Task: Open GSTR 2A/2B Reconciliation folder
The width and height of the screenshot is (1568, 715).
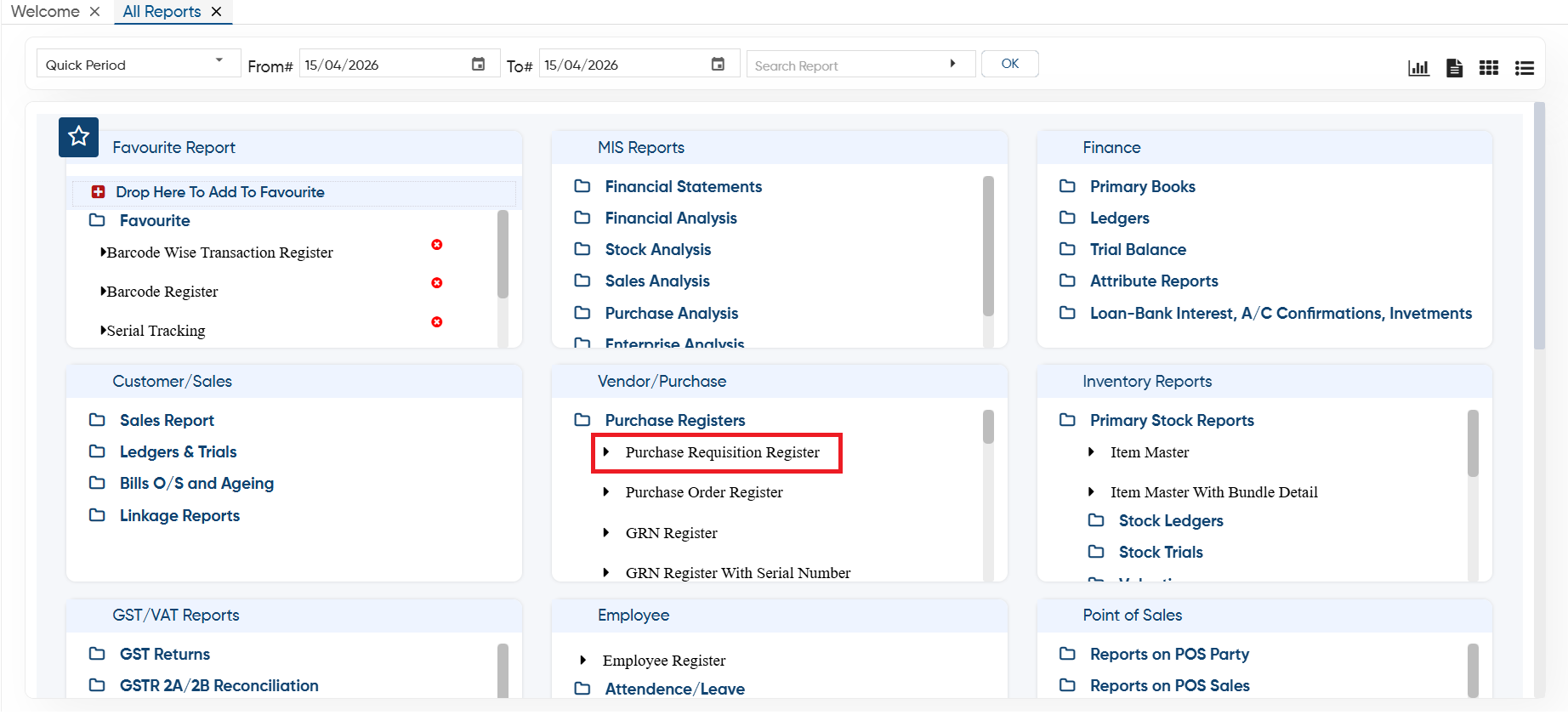Action: pos(219,685)
